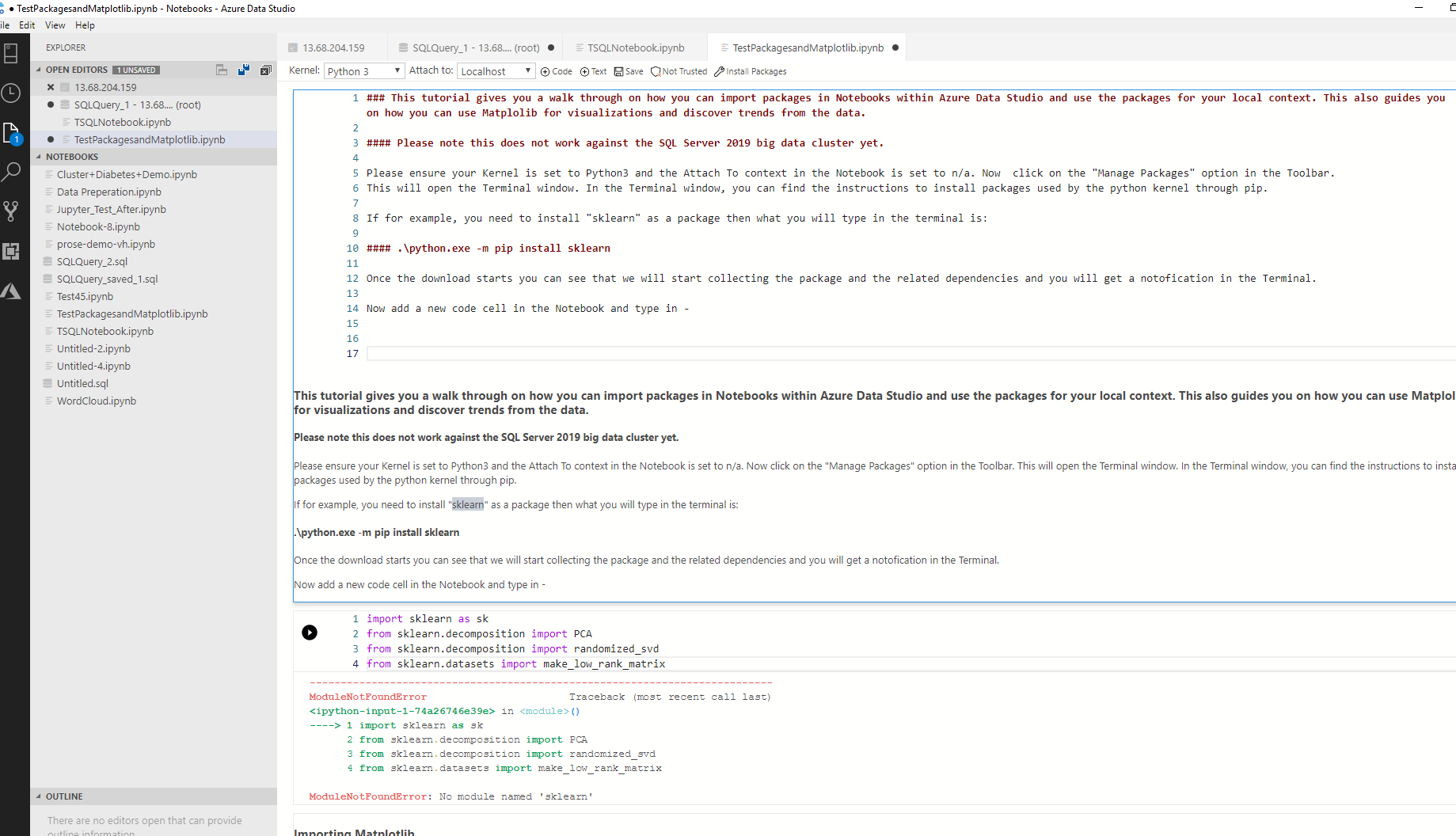Open the Servers view in activity bar
This screenshot has width=1456, height=836.
tap(11, 54)
